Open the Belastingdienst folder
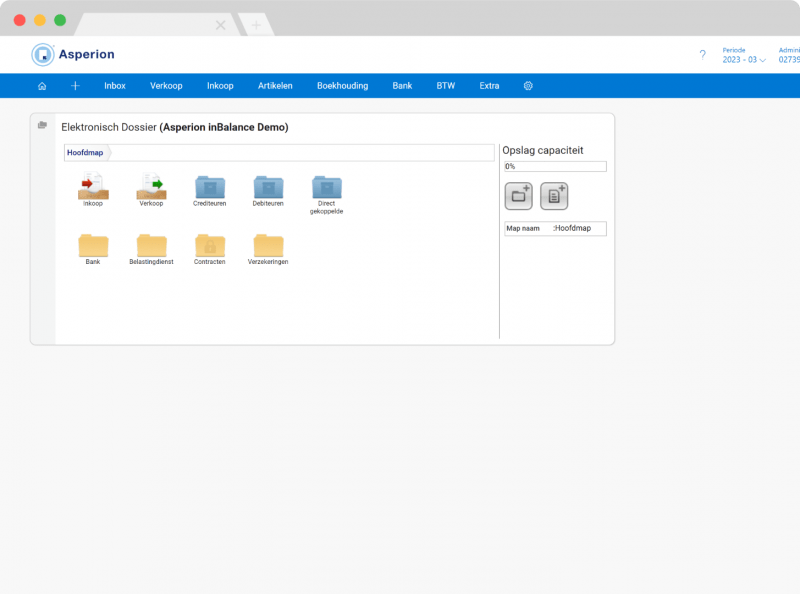This screenshot has width=800, height=594. click(151, 245)
